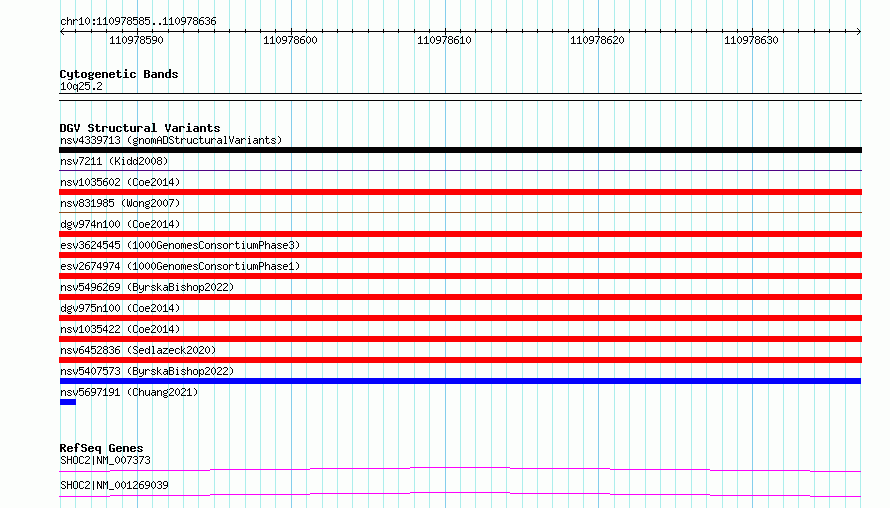Click the RefSeq Genes track title

[101, 448]
